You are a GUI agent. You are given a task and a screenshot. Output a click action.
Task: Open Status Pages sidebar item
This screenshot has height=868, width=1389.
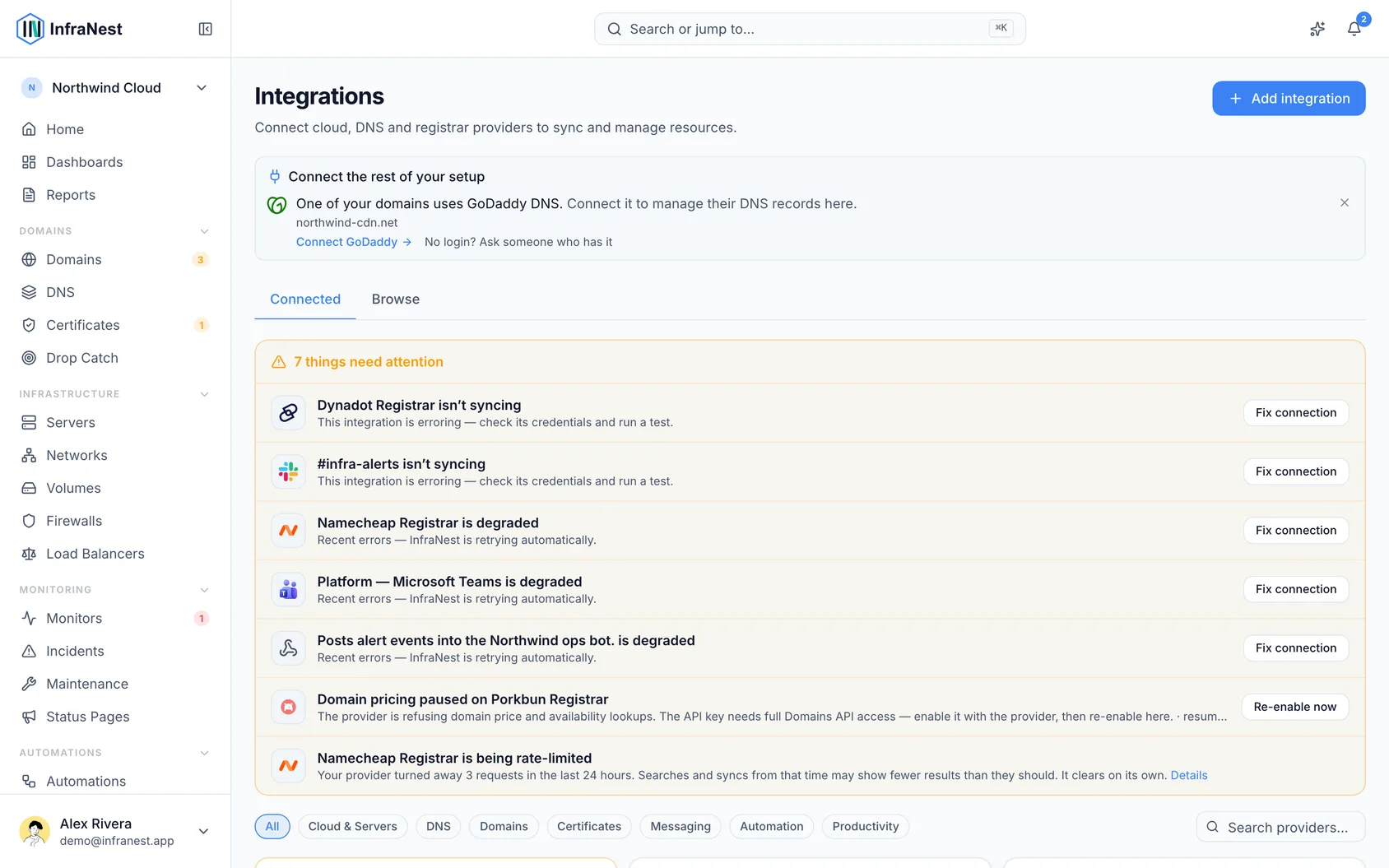coord(115,717)
